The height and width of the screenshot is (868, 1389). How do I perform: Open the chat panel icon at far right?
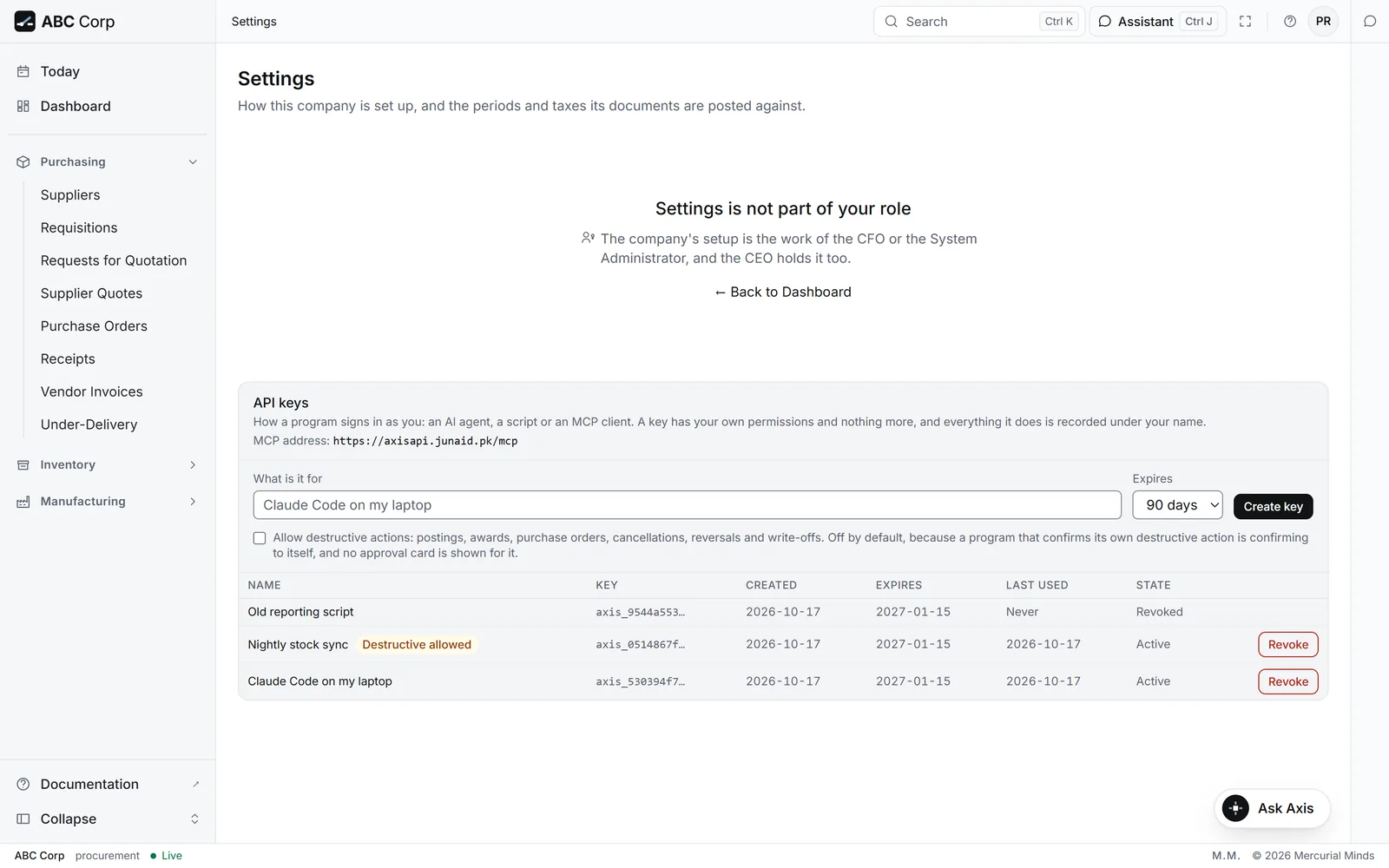1370,22
